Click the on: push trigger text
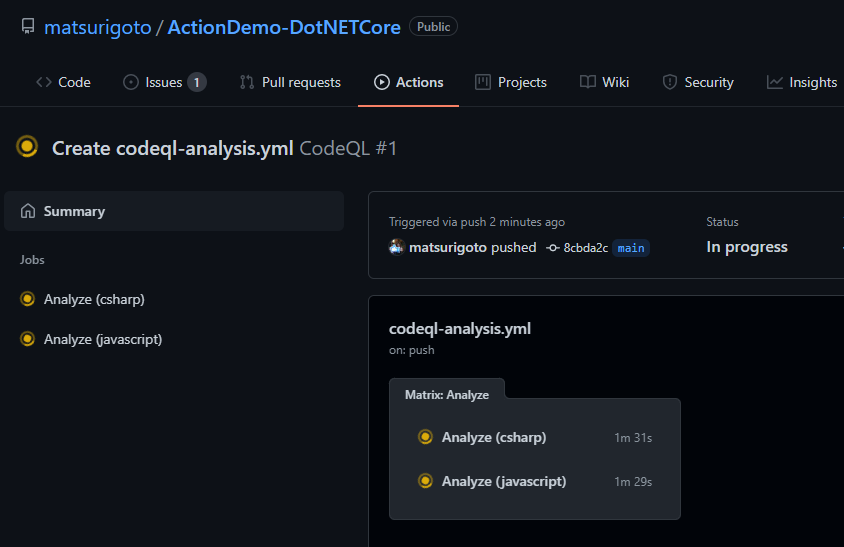The width and height of the screenshot is (844, 547). [x=412, y=350]
